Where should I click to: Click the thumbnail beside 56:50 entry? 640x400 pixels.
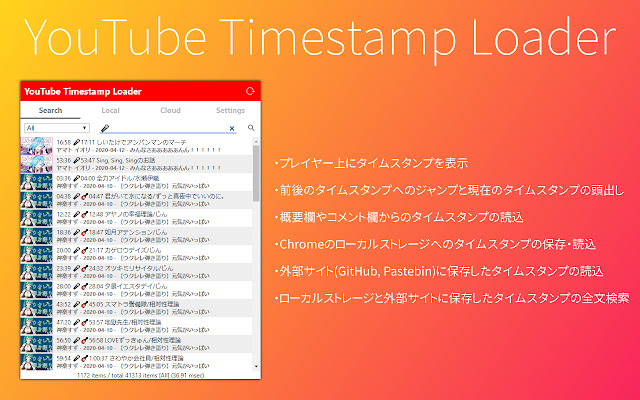coord(37,344)
